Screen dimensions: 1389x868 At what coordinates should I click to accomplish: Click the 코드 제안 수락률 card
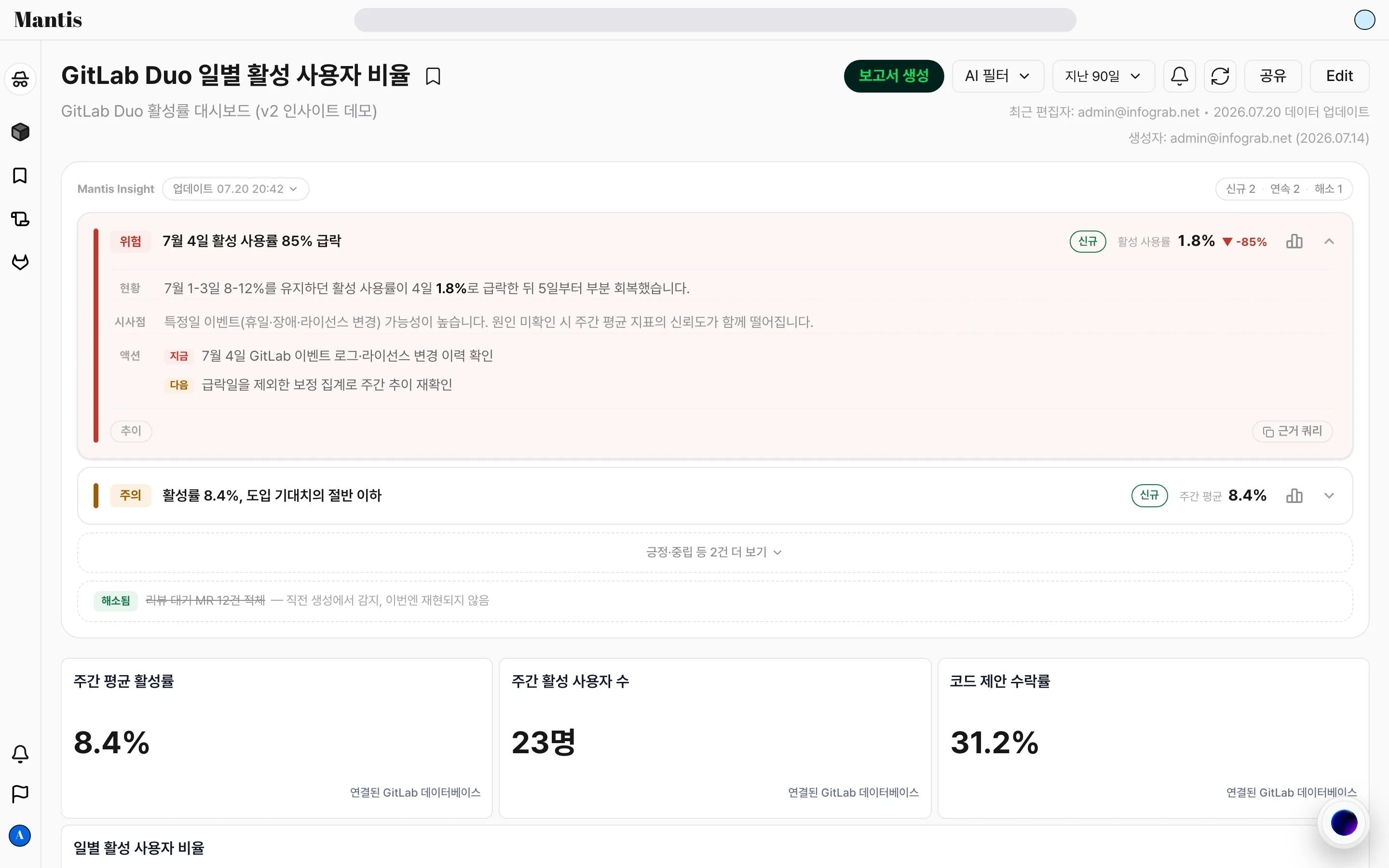pos(1153,738)
